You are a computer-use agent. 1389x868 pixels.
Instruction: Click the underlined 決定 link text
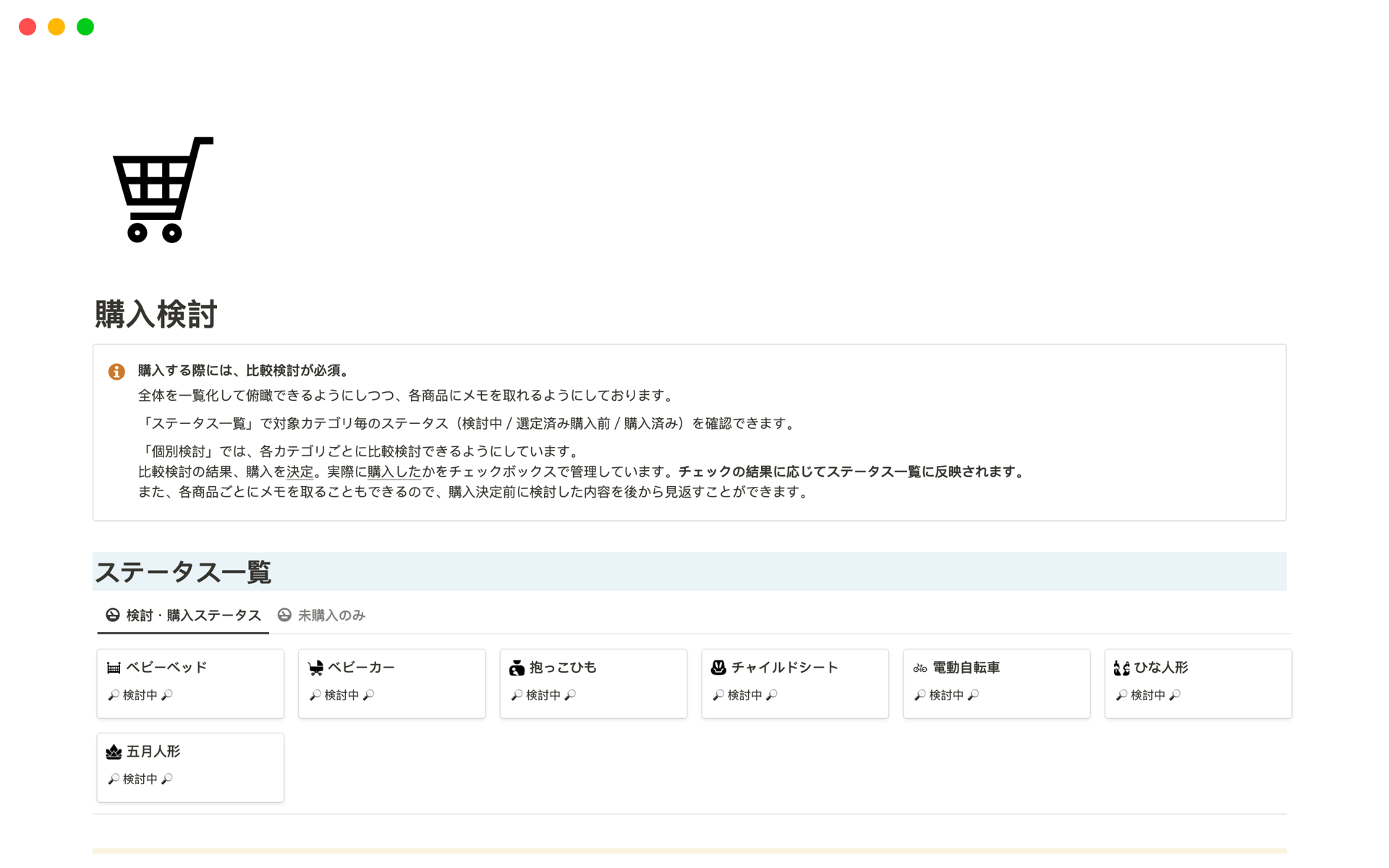(300, 472)
